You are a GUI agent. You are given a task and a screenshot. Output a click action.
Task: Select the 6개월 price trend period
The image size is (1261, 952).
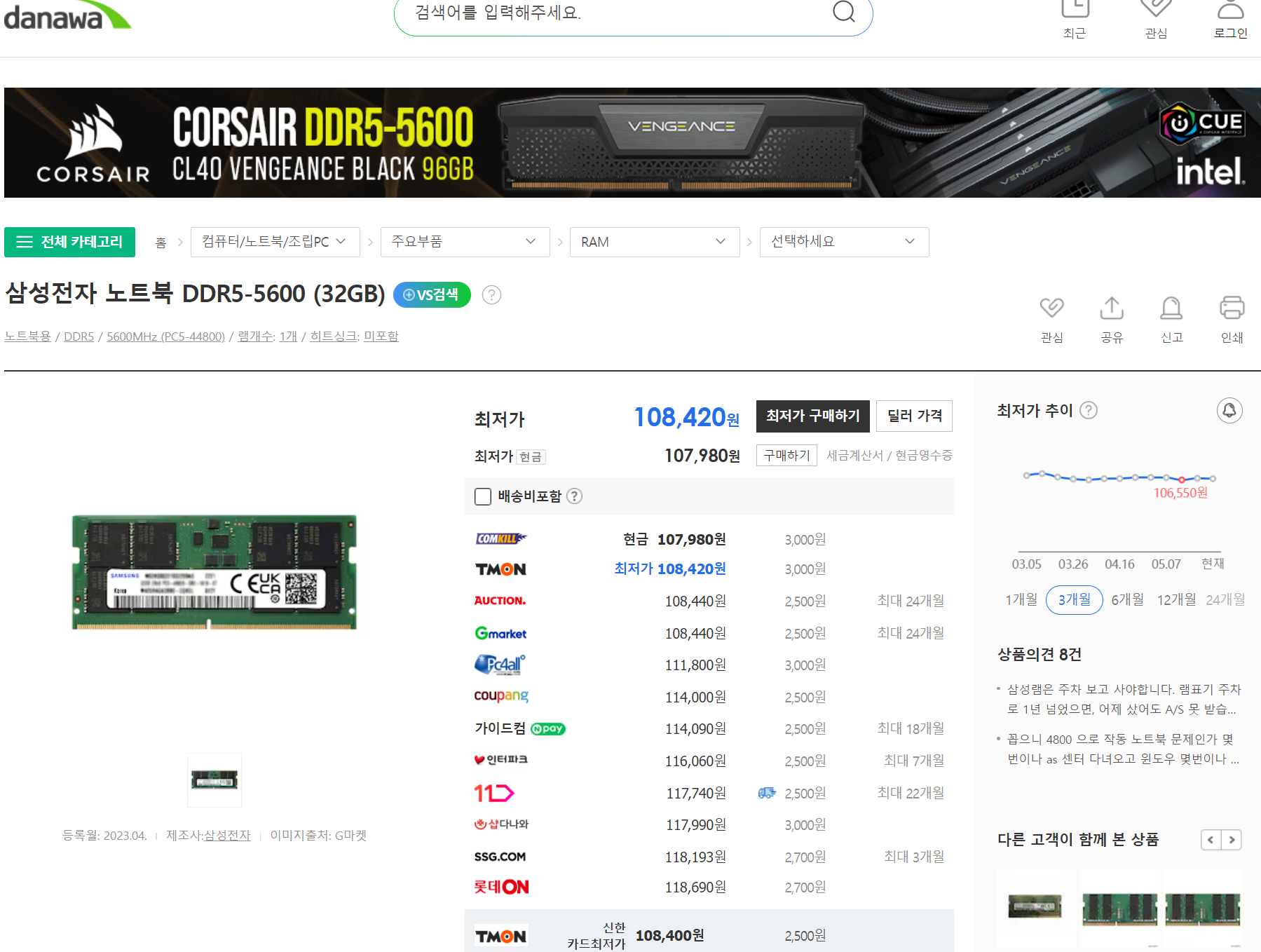(x=1128, y=600)
